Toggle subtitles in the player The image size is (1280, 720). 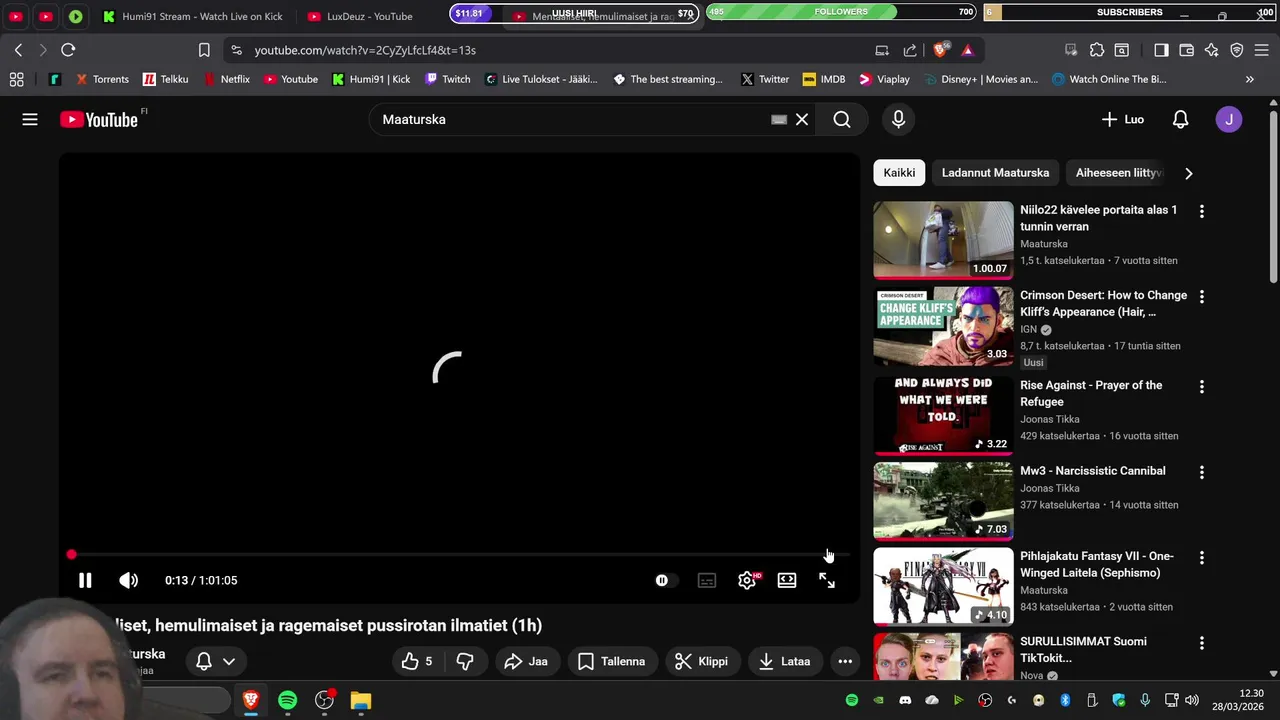707,580
